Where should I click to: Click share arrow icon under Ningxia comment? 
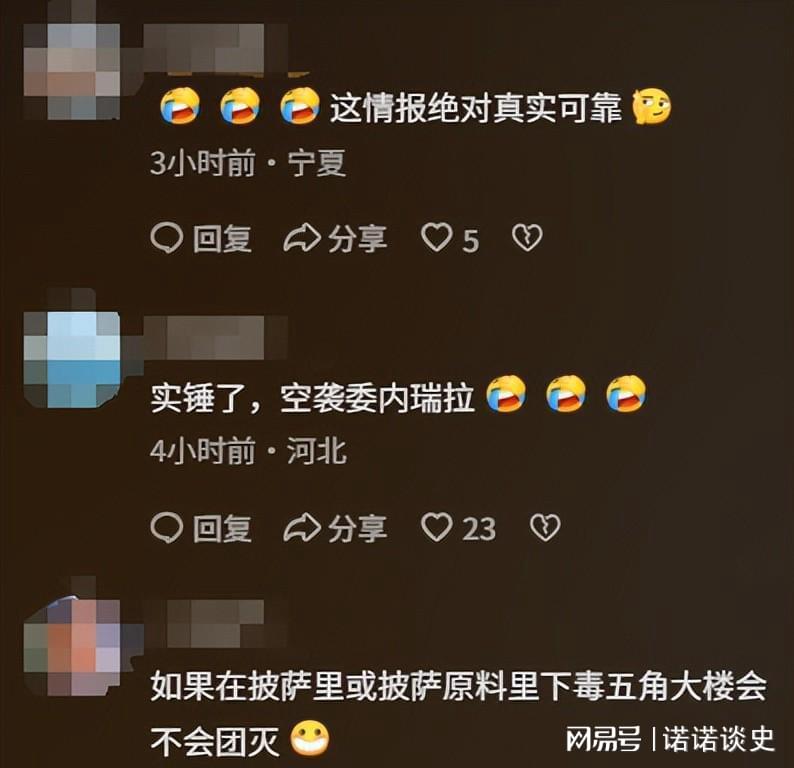(302, 238)
